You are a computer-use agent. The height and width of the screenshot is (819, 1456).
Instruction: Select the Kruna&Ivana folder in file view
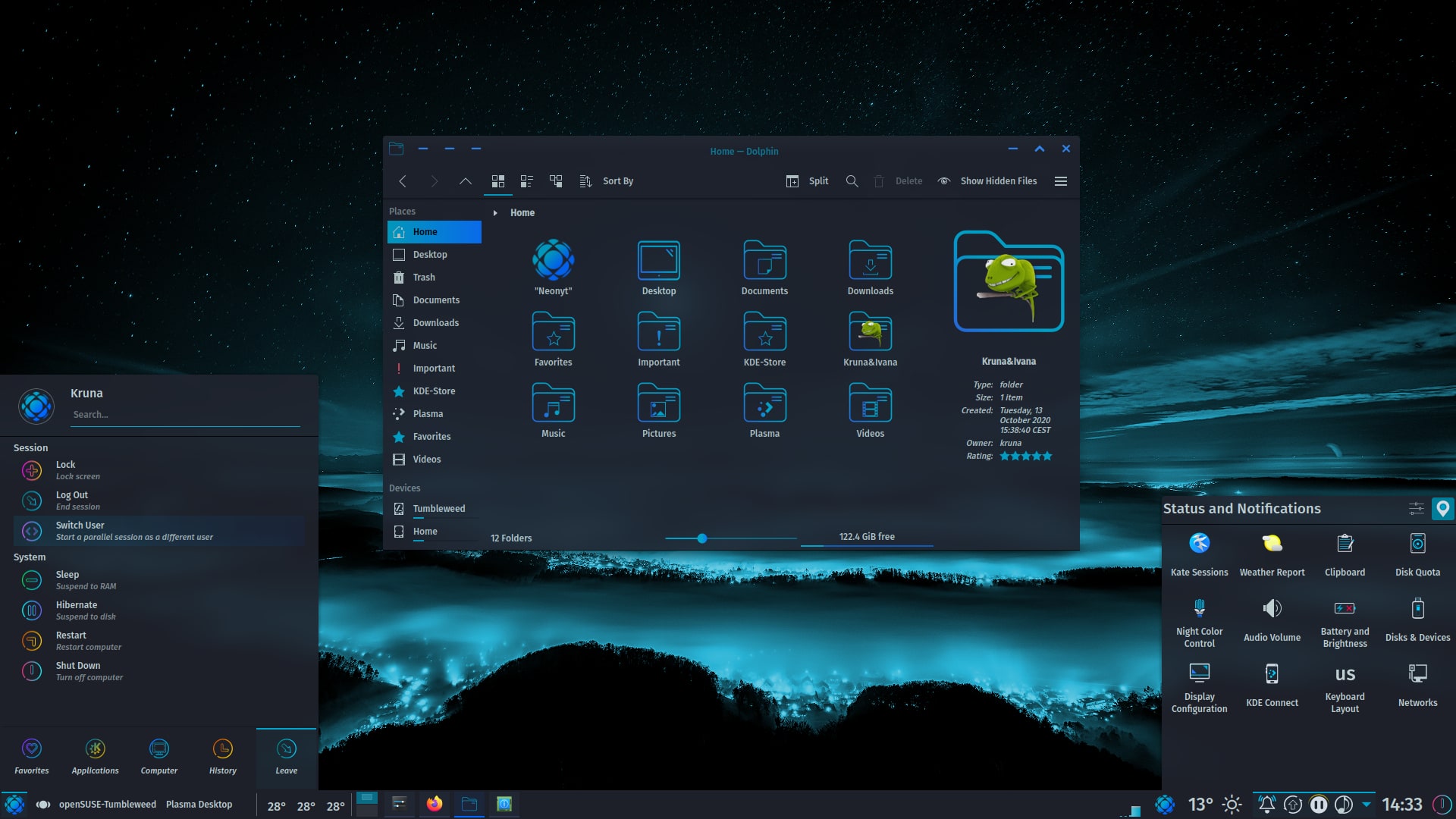click(870, 338)
